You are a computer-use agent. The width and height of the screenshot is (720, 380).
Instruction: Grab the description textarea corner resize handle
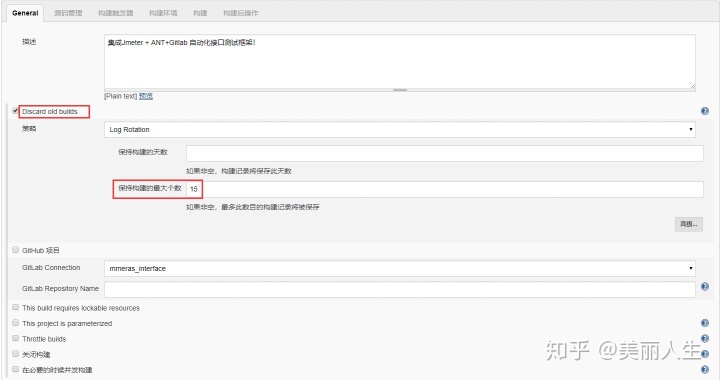692,86
